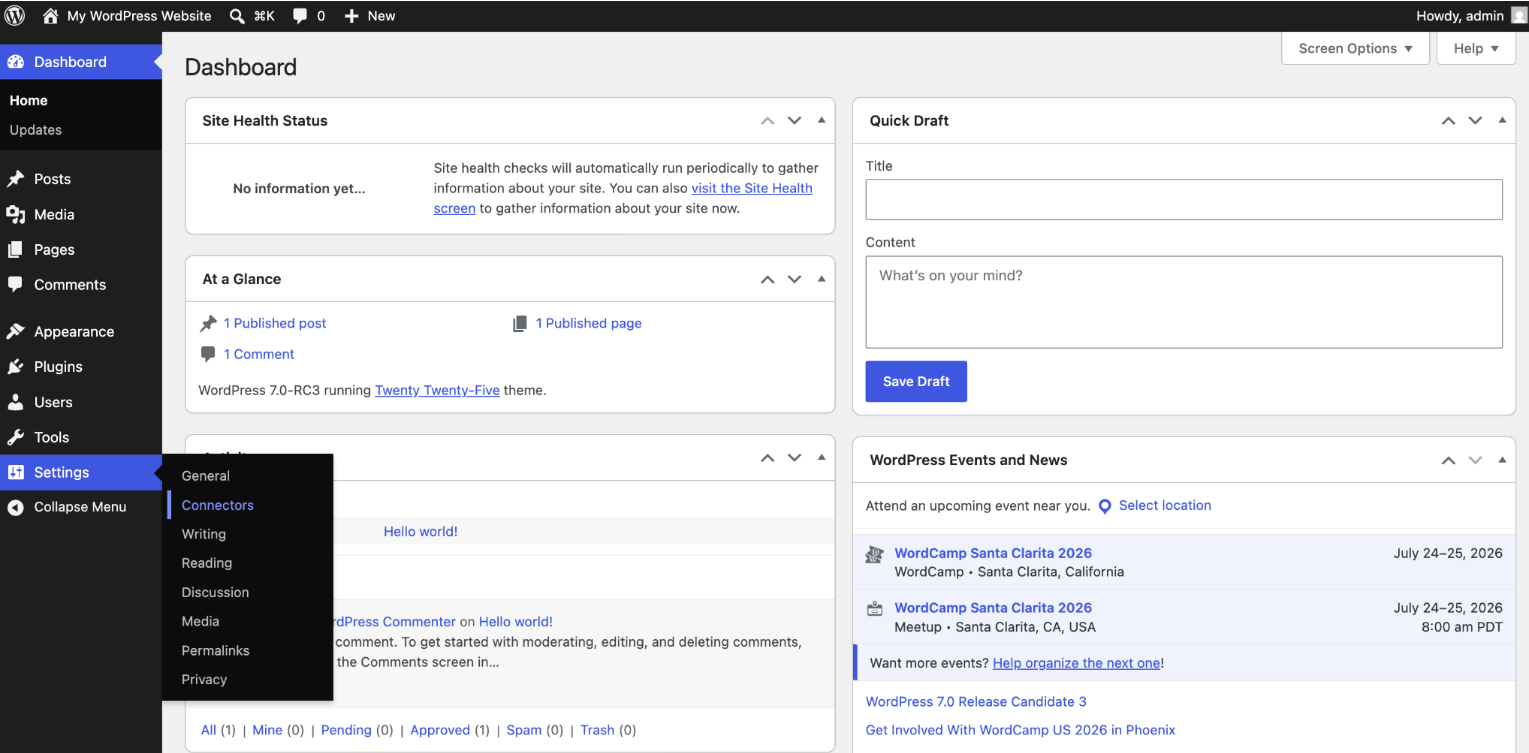Open the Hello world! recently published post
This screenshot has width=1529, height=753.
[x=420, y=531]
